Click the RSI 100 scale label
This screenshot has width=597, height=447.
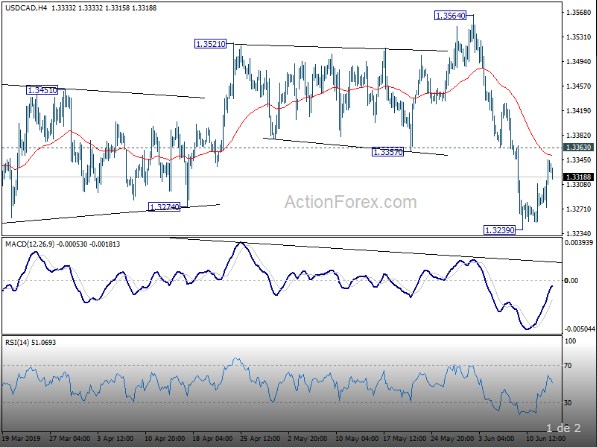(570, 341)
